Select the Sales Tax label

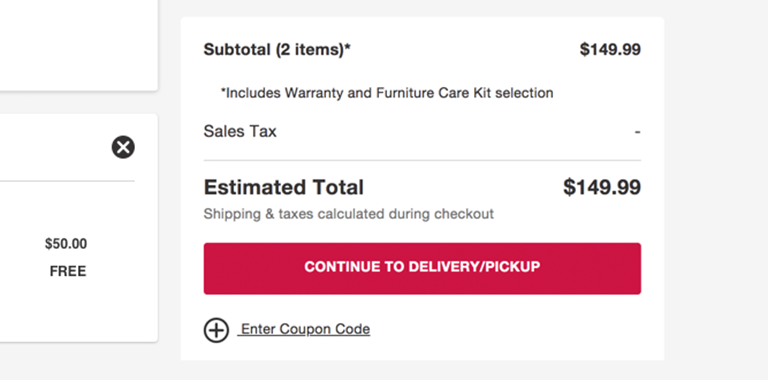(x=240, y=131)
